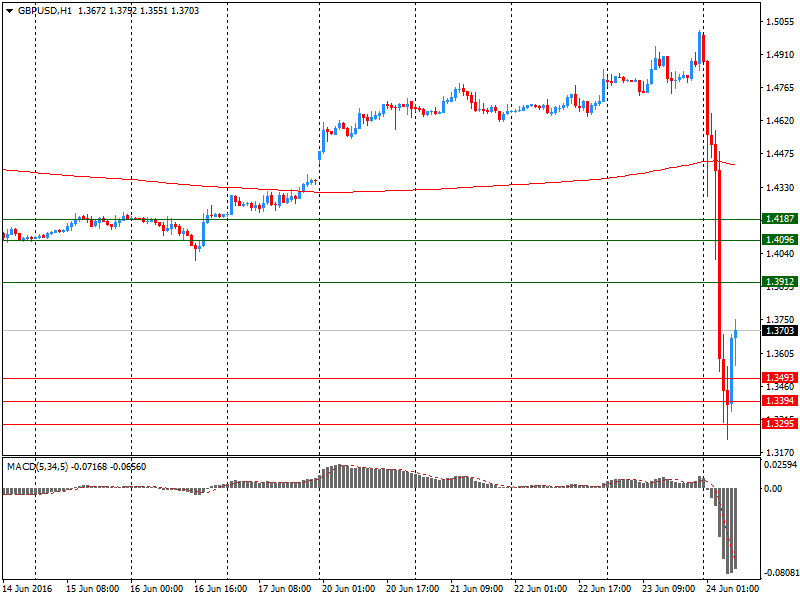Click the 1.4330 price scale value

[x=780, y=188]
